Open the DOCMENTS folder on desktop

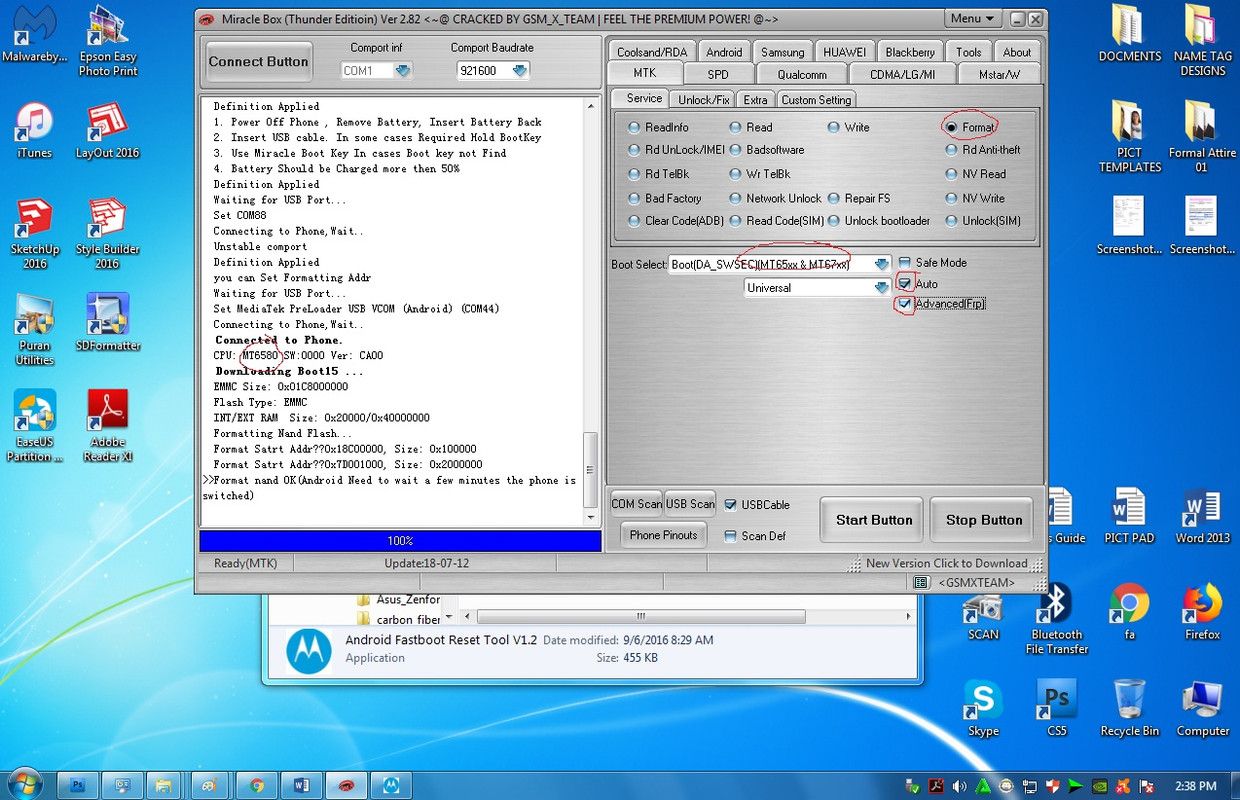click(1129, 34)
